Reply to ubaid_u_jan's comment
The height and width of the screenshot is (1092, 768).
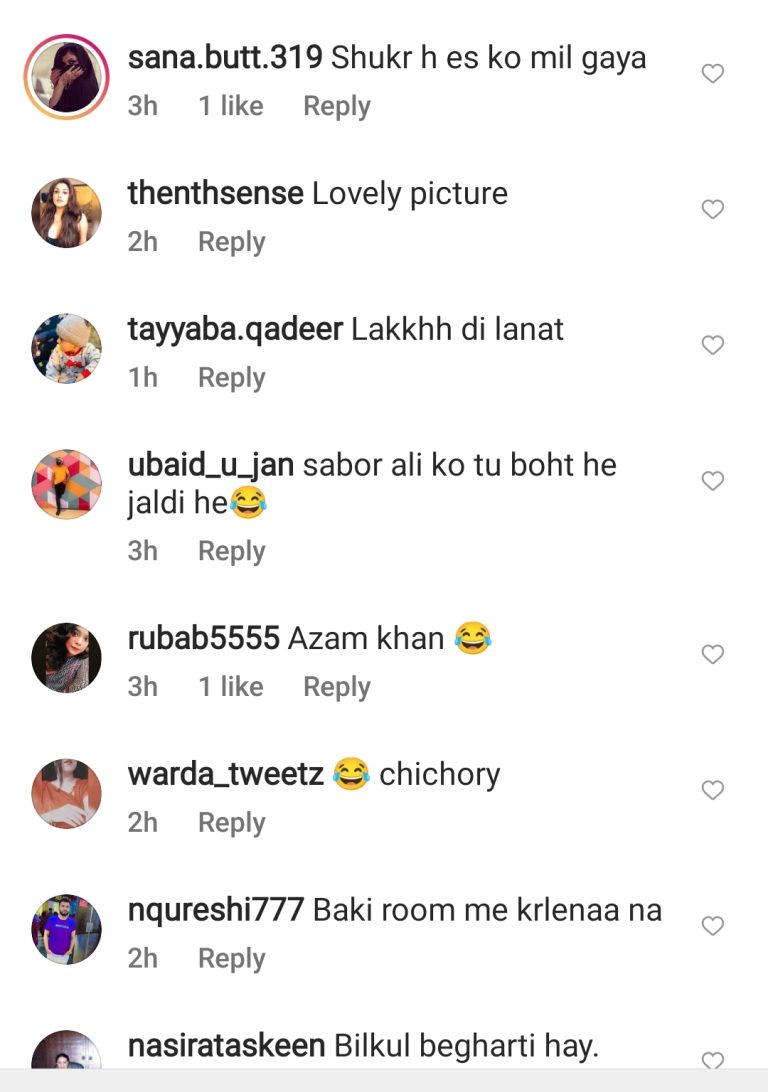click(x=232, y=552)
